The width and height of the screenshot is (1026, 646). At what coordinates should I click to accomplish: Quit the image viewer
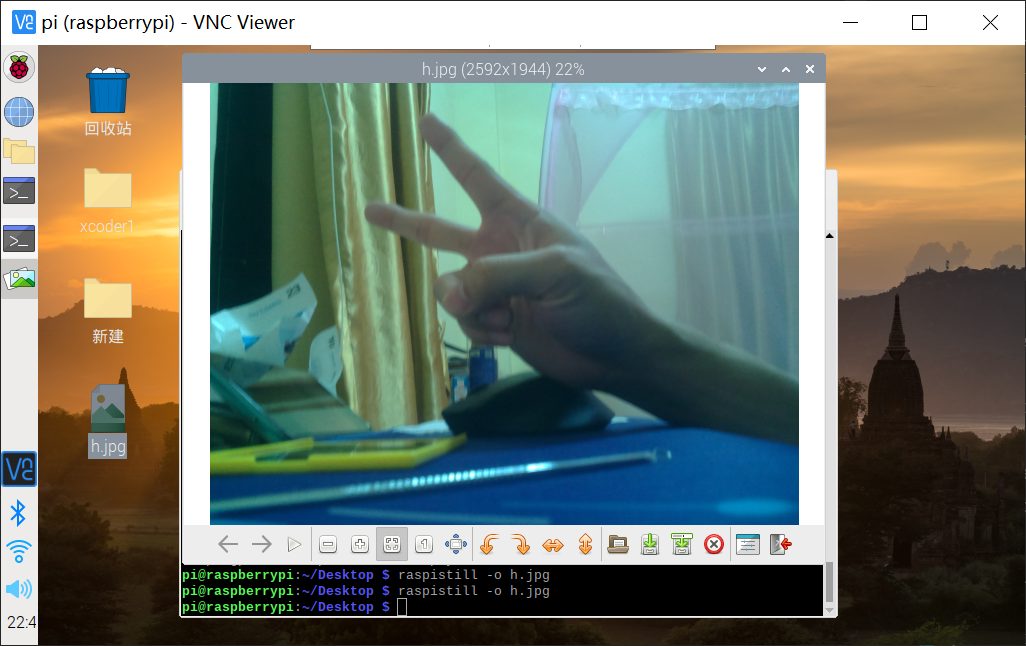click(x=781, y=544)
